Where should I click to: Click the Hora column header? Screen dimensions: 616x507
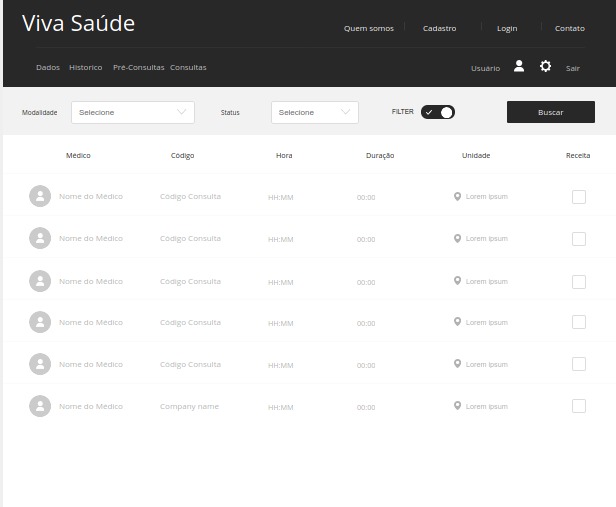pyautogui.click(x=284, y=156)
